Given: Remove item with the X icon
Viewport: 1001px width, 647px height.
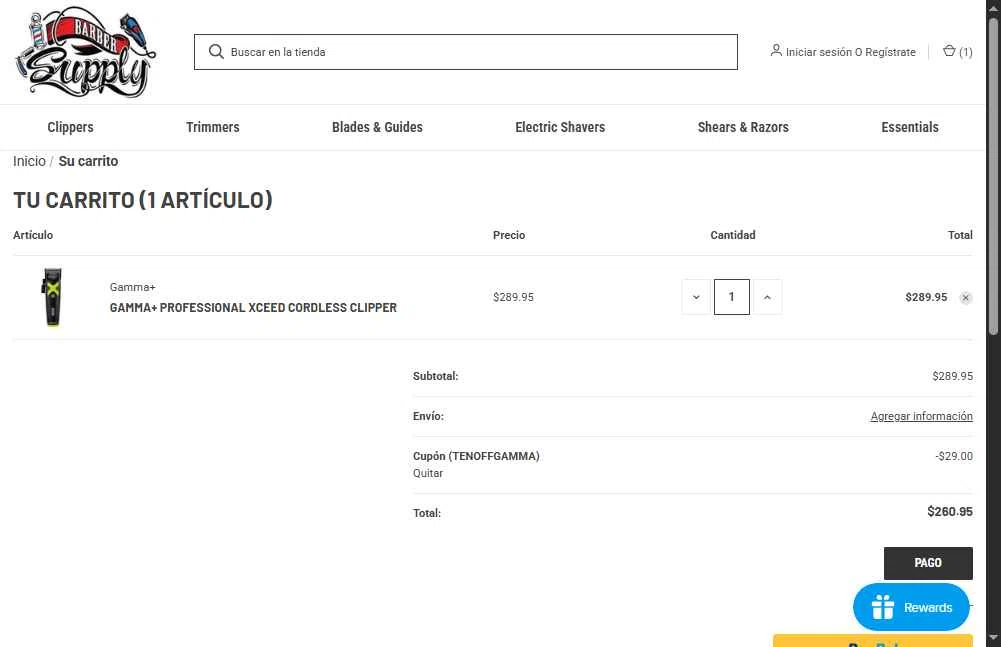Looking at the screenshot, I should click(x=965, y=298).
